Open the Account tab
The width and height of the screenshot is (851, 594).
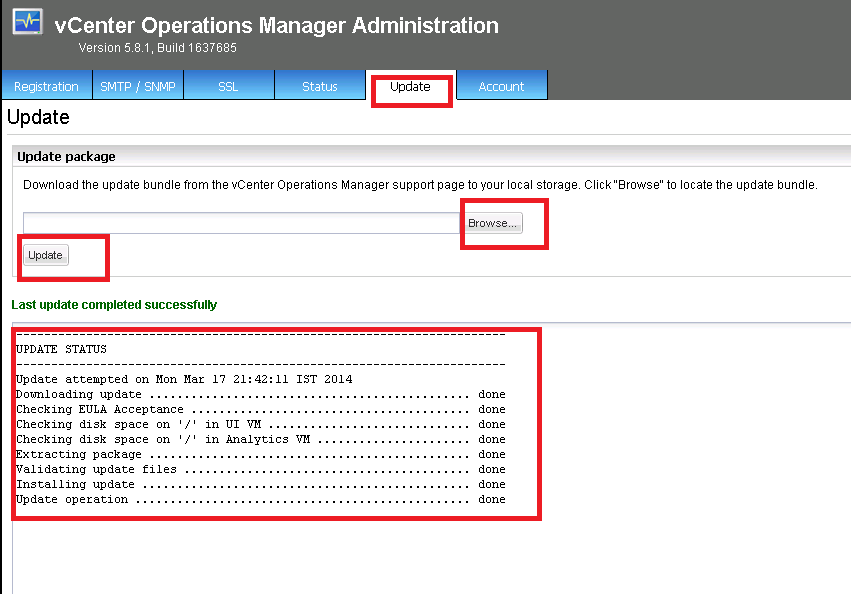pos(501,87)
